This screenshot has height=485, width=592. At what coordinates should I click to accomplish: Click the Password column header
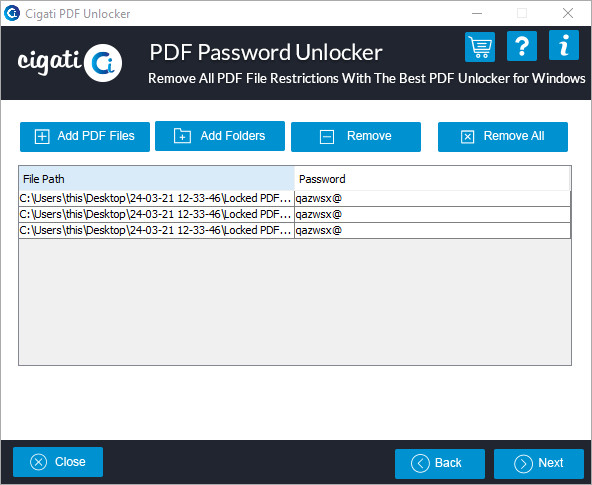coord(432,179)
